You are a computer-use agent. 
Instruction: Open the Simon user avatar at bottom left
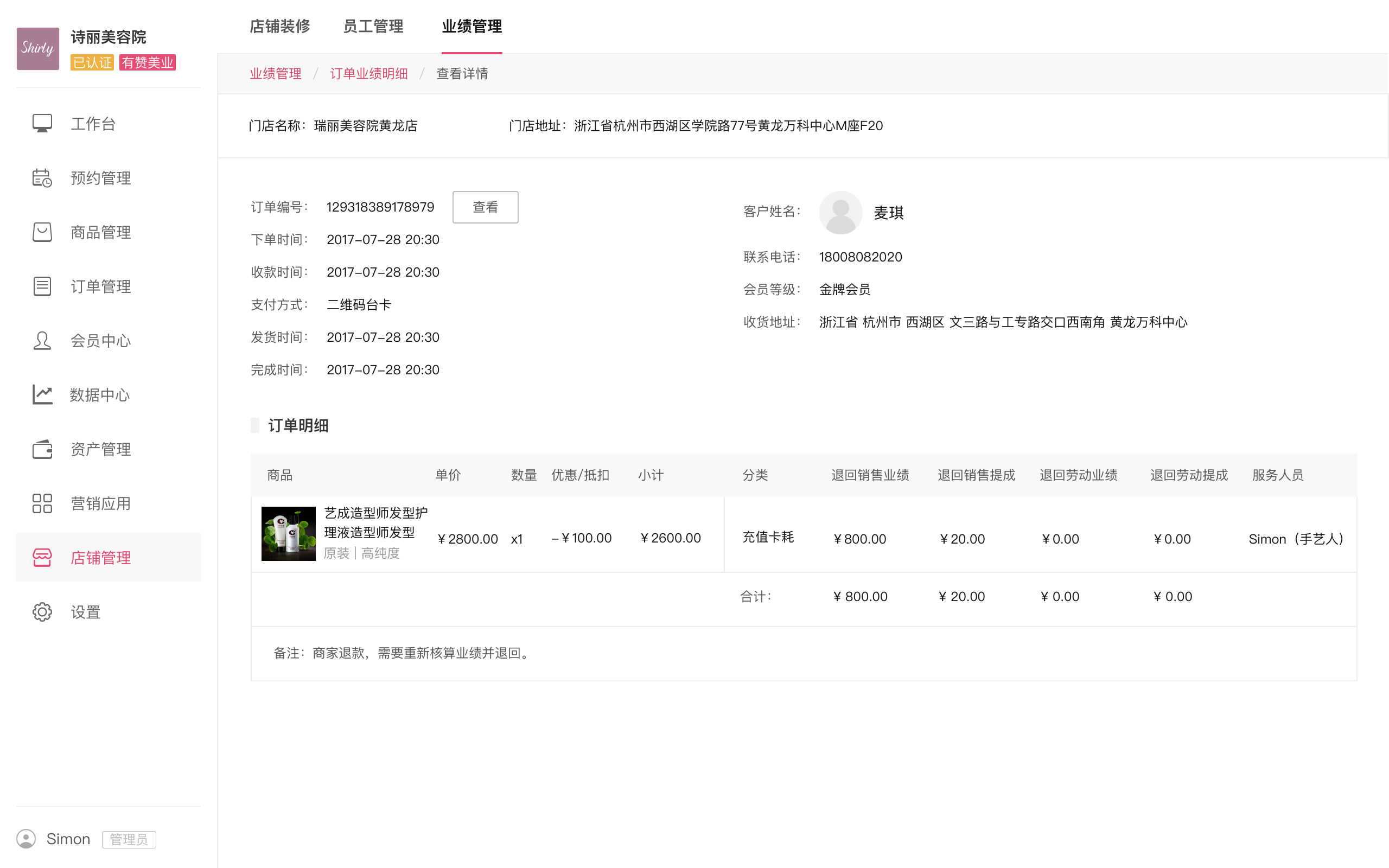coord(27,839)
